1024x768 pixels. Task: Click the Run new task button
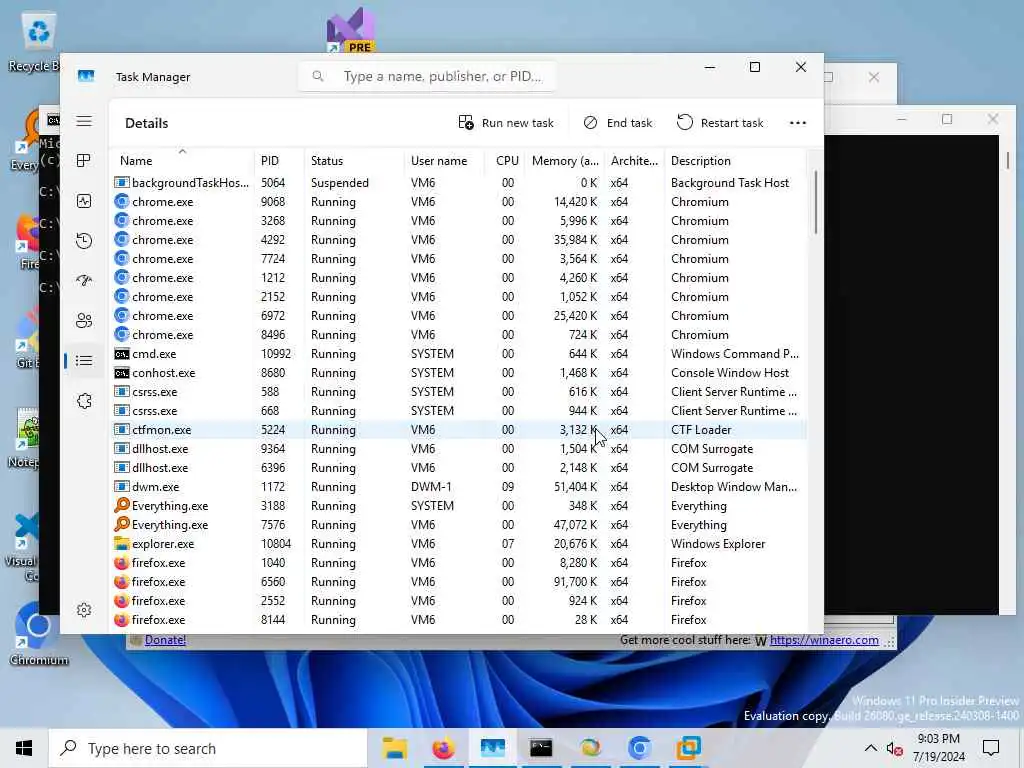tap(506, 123)
